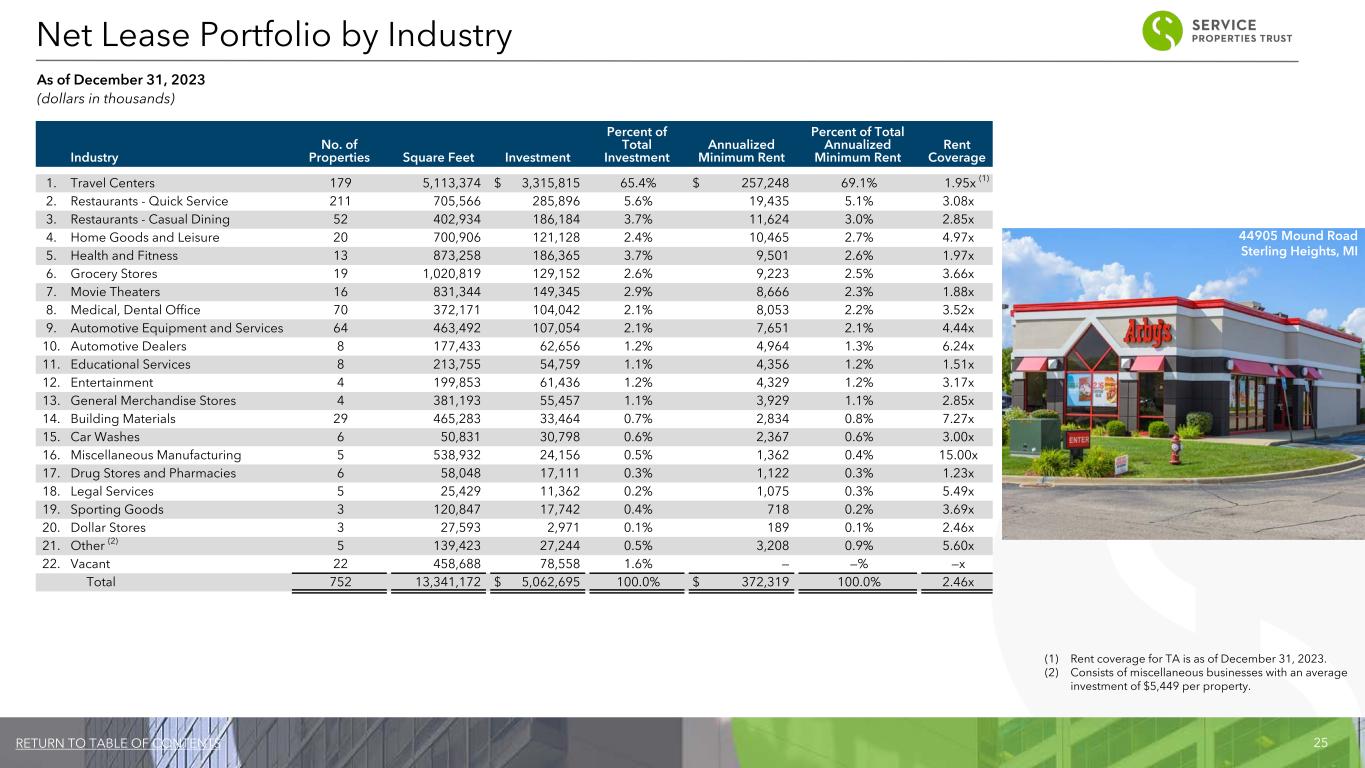Click the No. of Properties column header
This screenshot has width=1365, height=768.
(x=339, y=150)
